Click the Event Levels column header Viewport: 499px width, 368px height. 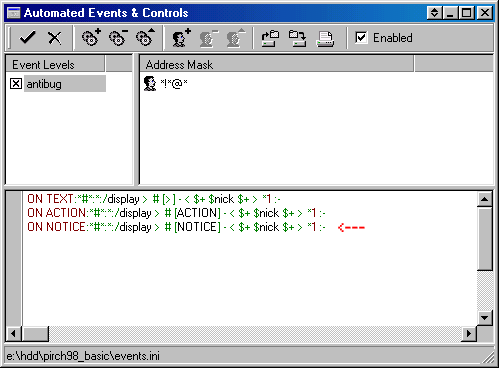pos(55,64)
